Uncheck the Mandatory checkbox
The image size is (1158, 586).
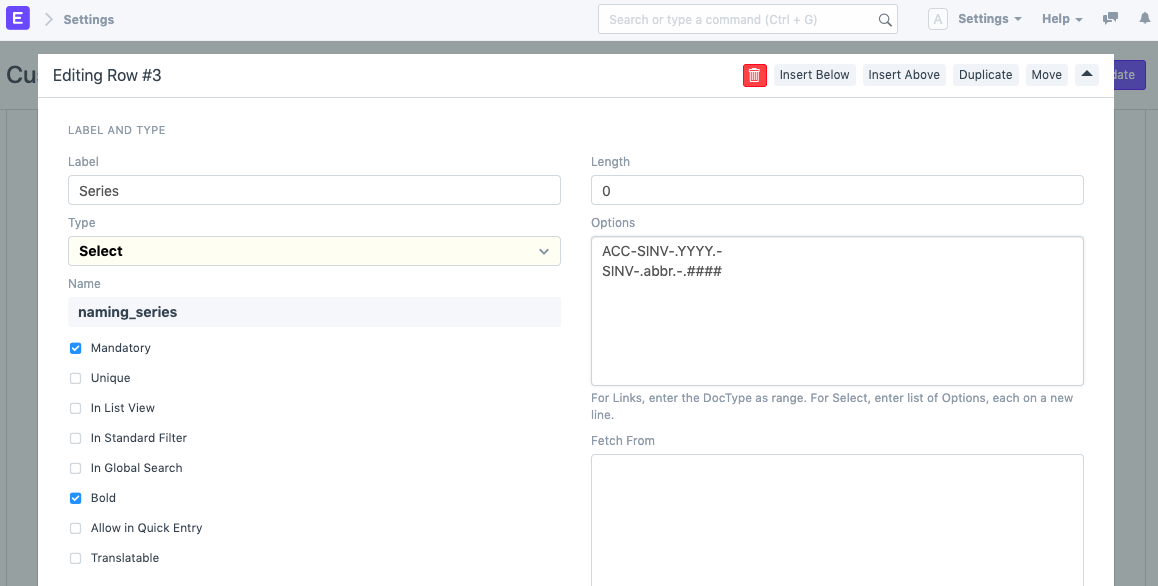click(x=76, y=348)
